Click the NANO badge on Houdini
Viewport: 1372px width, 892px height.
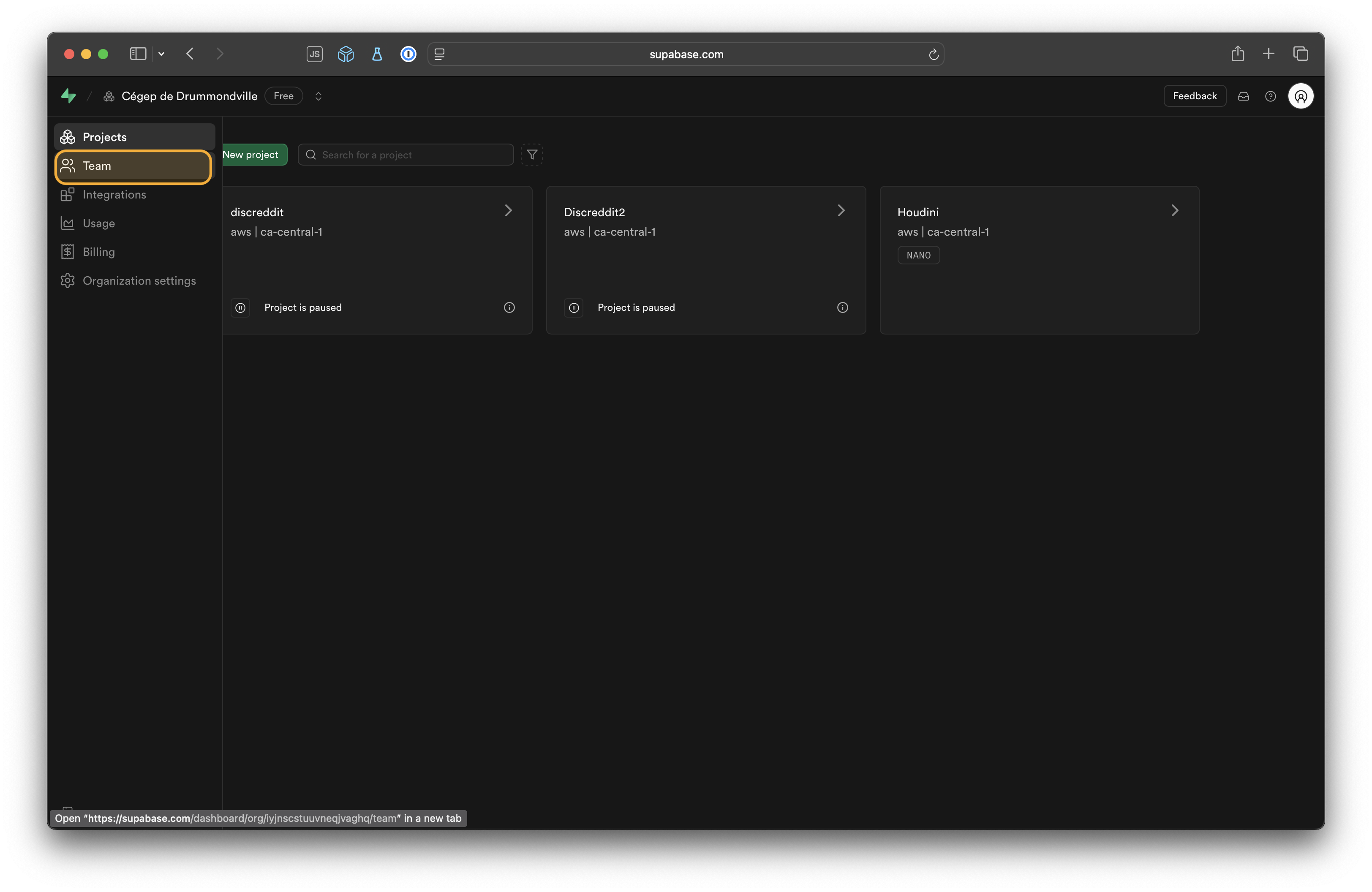point(919,255)
